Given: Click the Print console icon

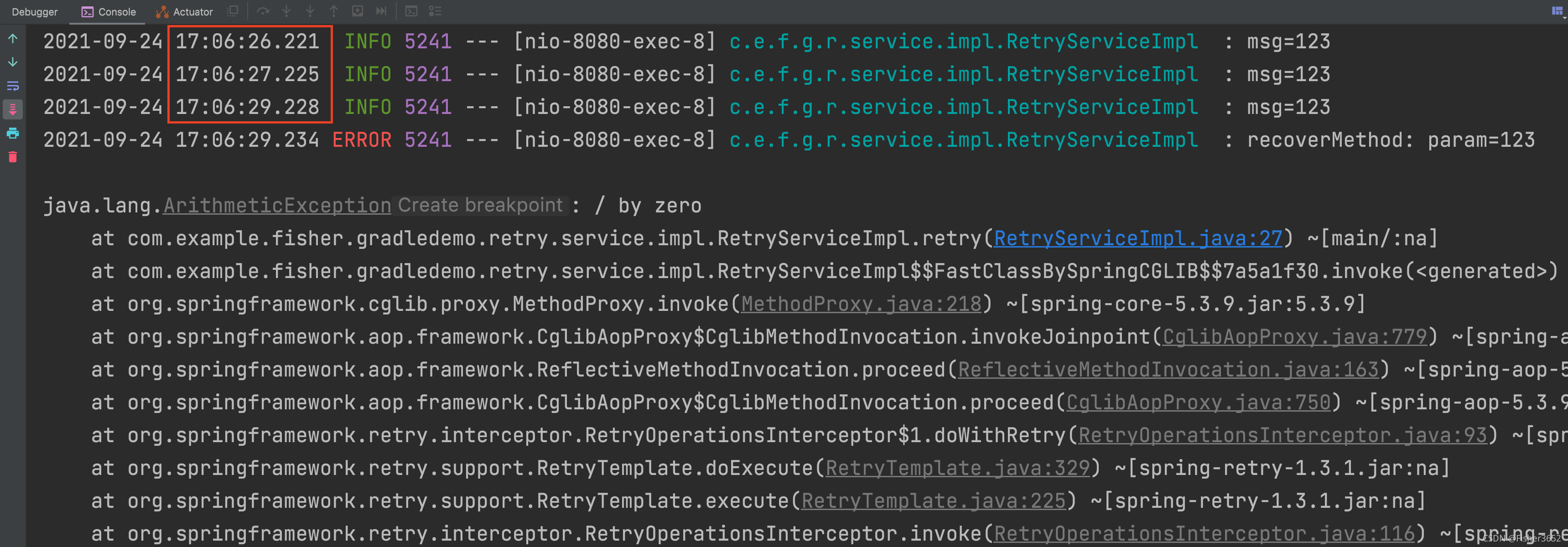Looking at the screenshot, I should coord(13,133).
